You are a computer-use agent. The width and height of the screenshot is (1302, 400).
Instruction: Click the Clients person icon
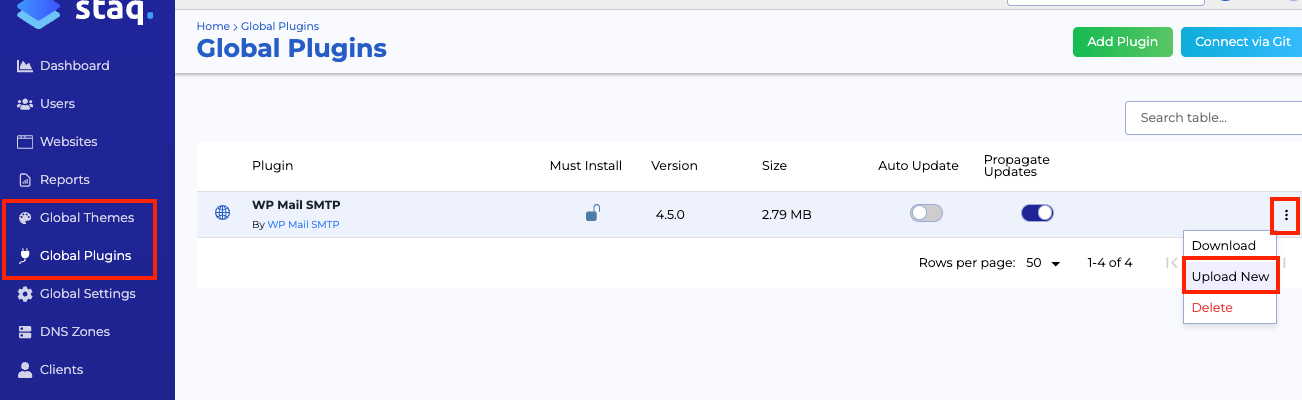pyautogui.click(x=26, y=370)
